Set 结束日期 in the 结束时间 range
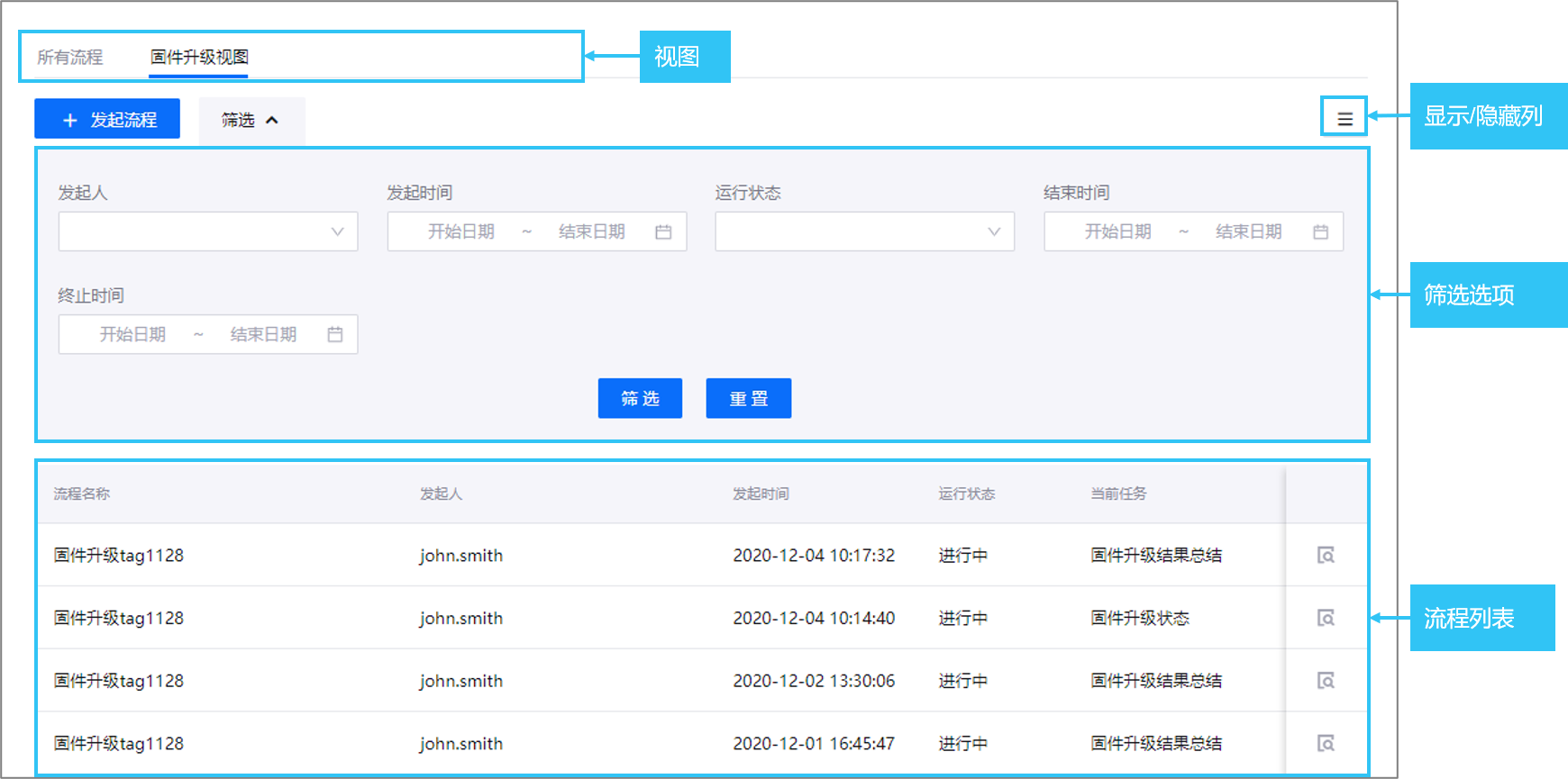Screen dimensions: 1568x779 click(x=1248, y=232)
